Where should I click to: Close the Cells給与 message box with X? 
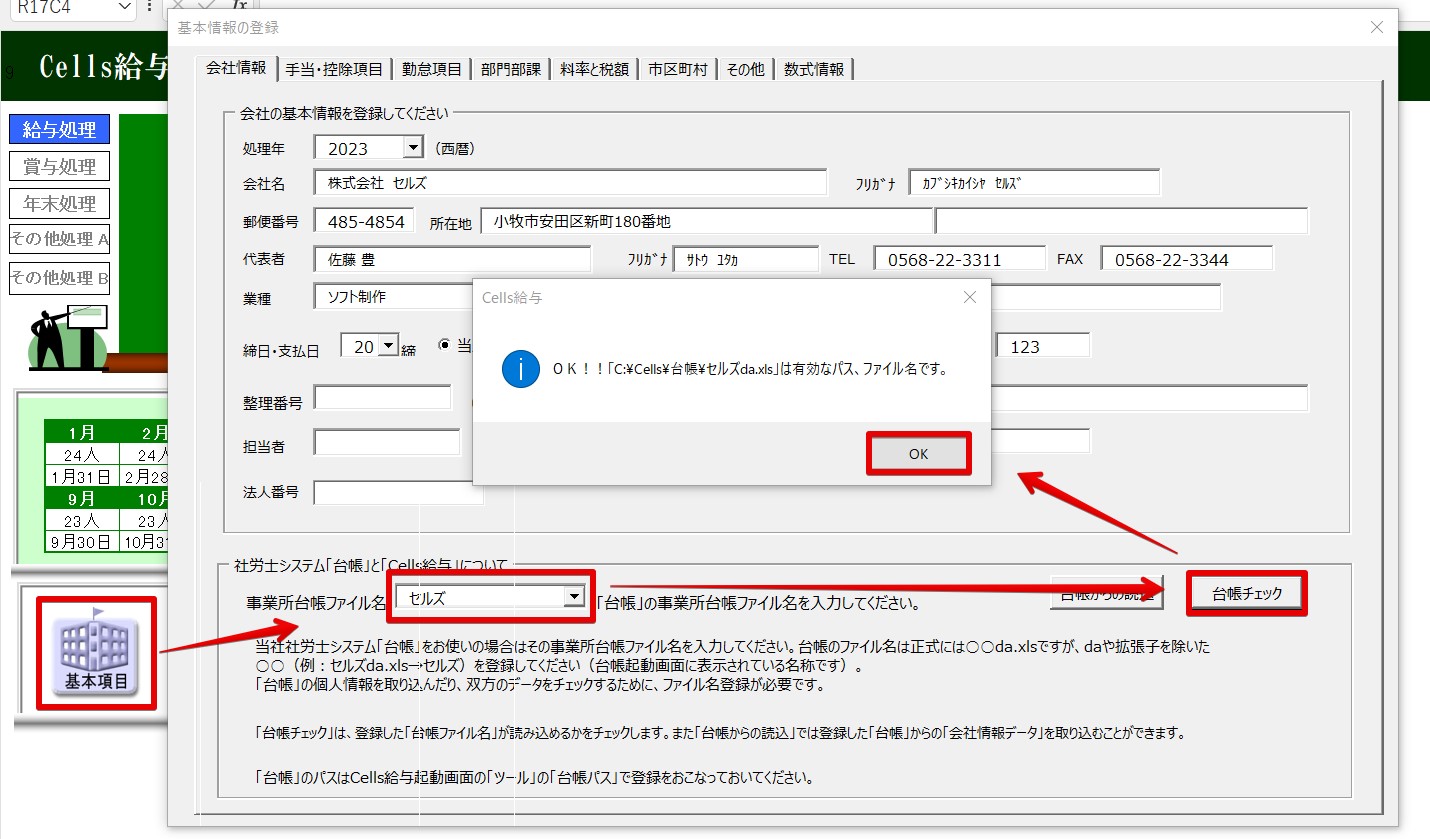point(968,297)
